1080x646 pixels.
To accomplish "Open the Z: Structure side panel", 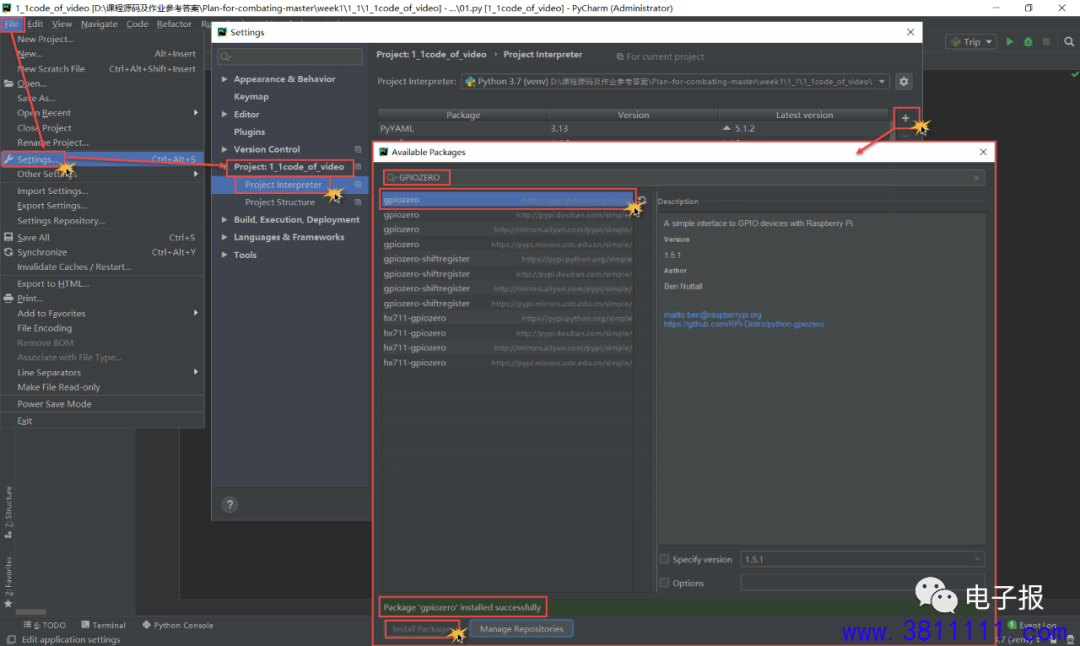I will tap(8, 511).
